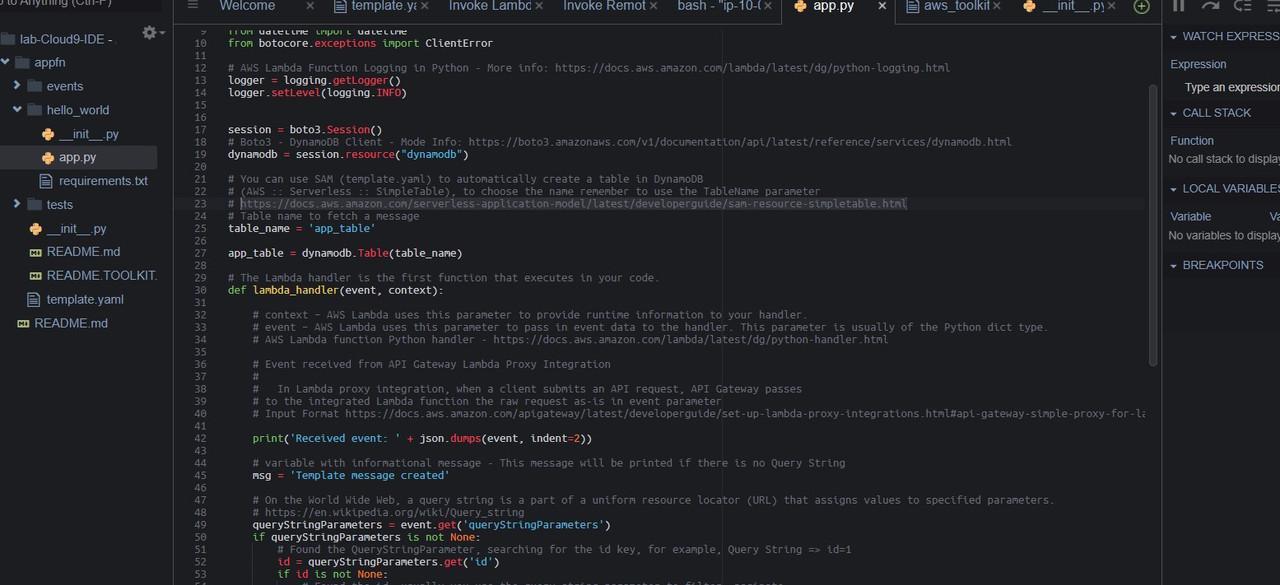Switch to the Invoke Remote tab
This screenshot has width=1280, height=585.
[x=603, y=6]
